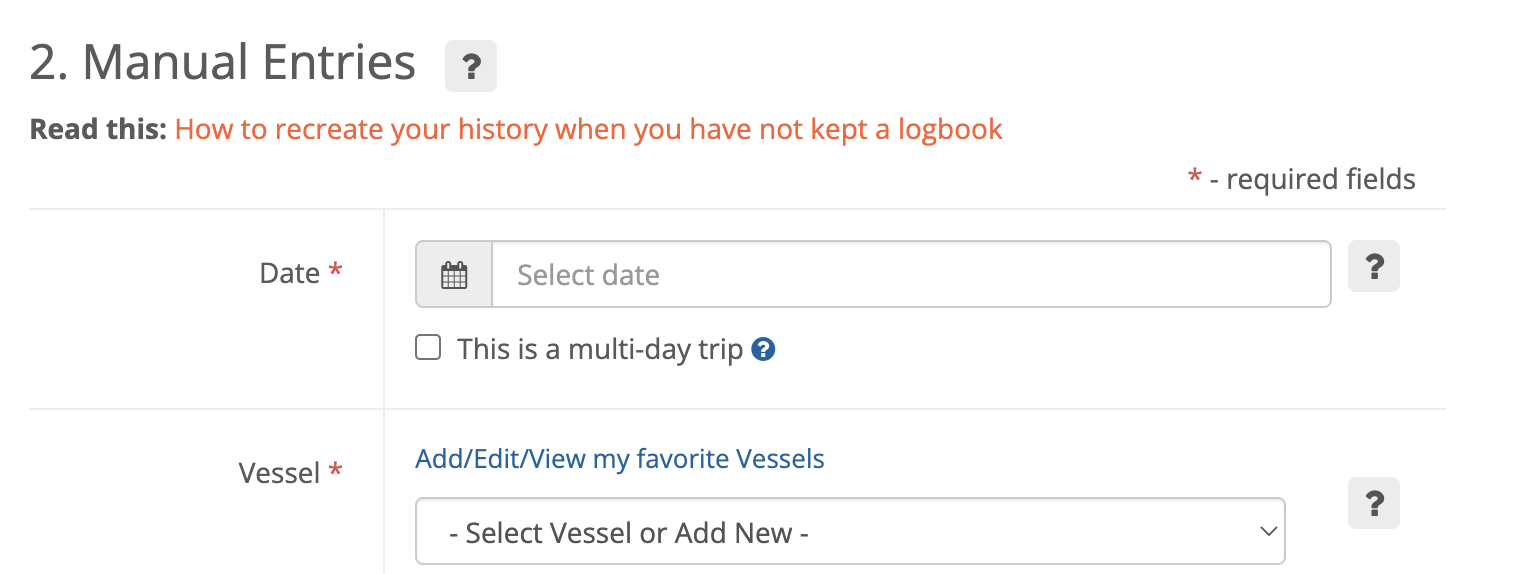Open Add/Edit/View my favorite Vessels link
The height and width of the screenshot is (574, 1524).
(620, 459)
